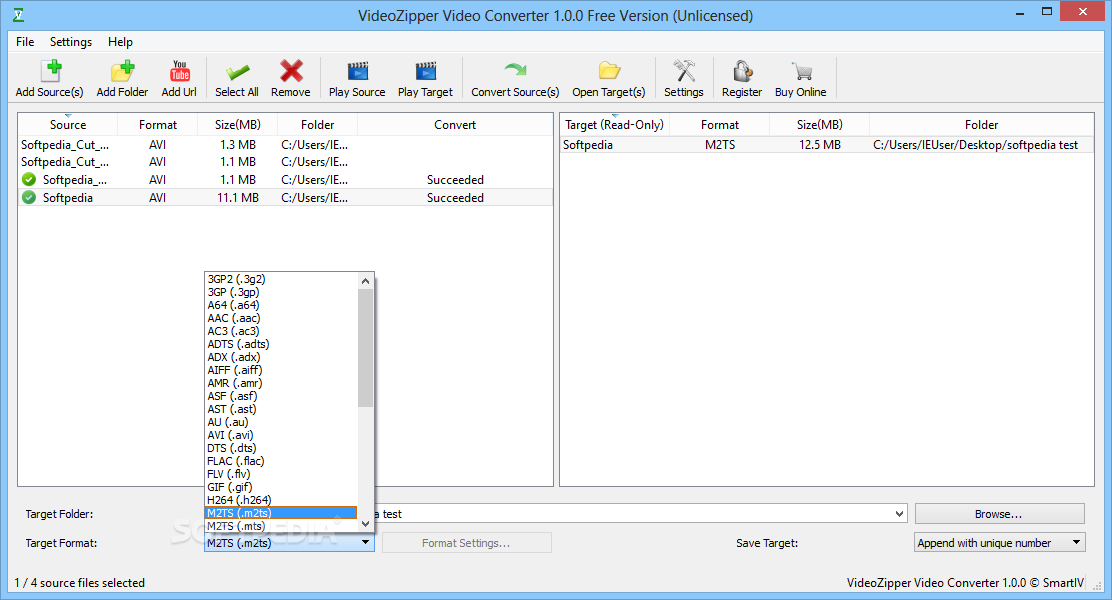This screenshot has height=600, width=1112.
Task: Click the Add Folder icon
Action: (x=123, y=71)
